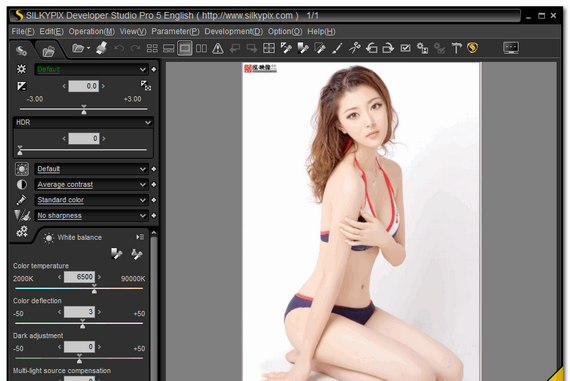Click the hammer tool settings icon
This screenshot has width=570, height=381.
coord(456,48)
